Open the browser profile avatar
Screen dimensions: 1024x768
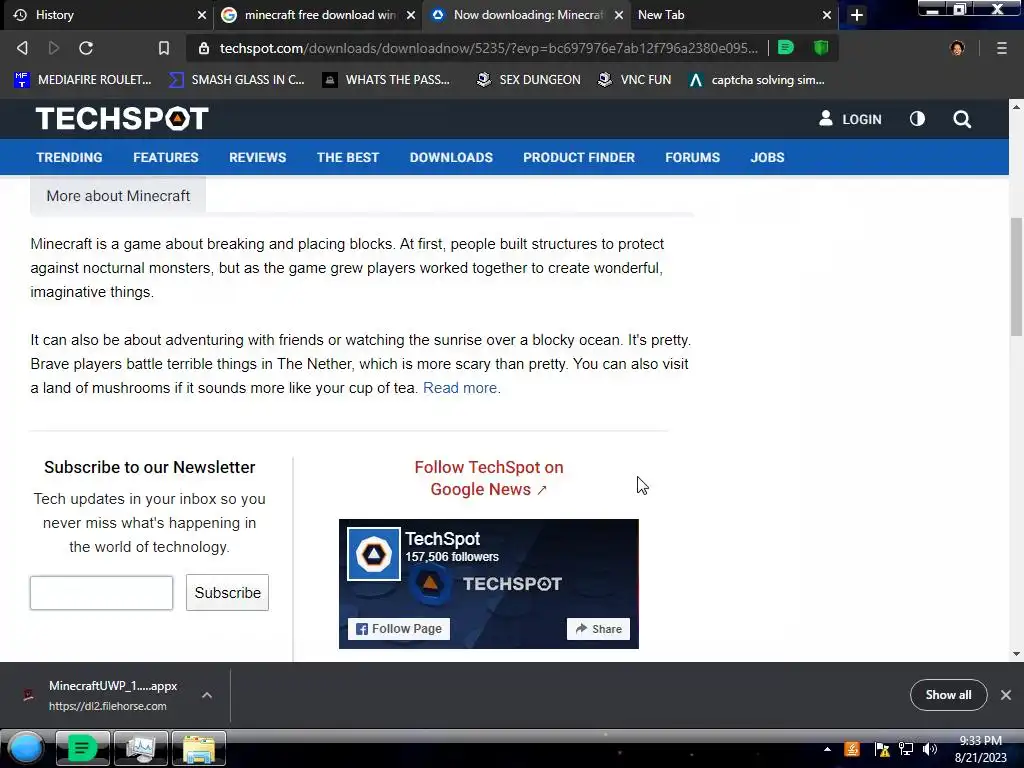(957, 48)
